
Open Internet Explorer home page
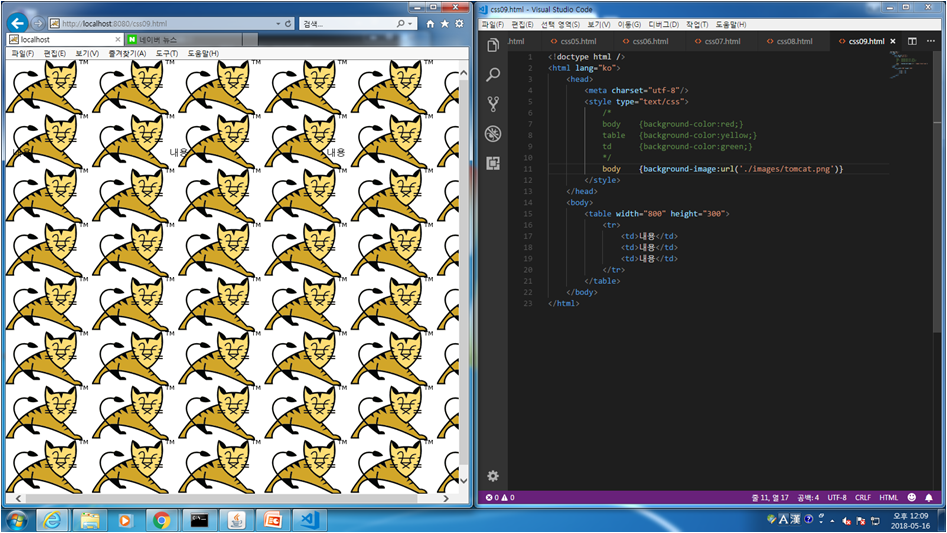click(x=430, y=24)
